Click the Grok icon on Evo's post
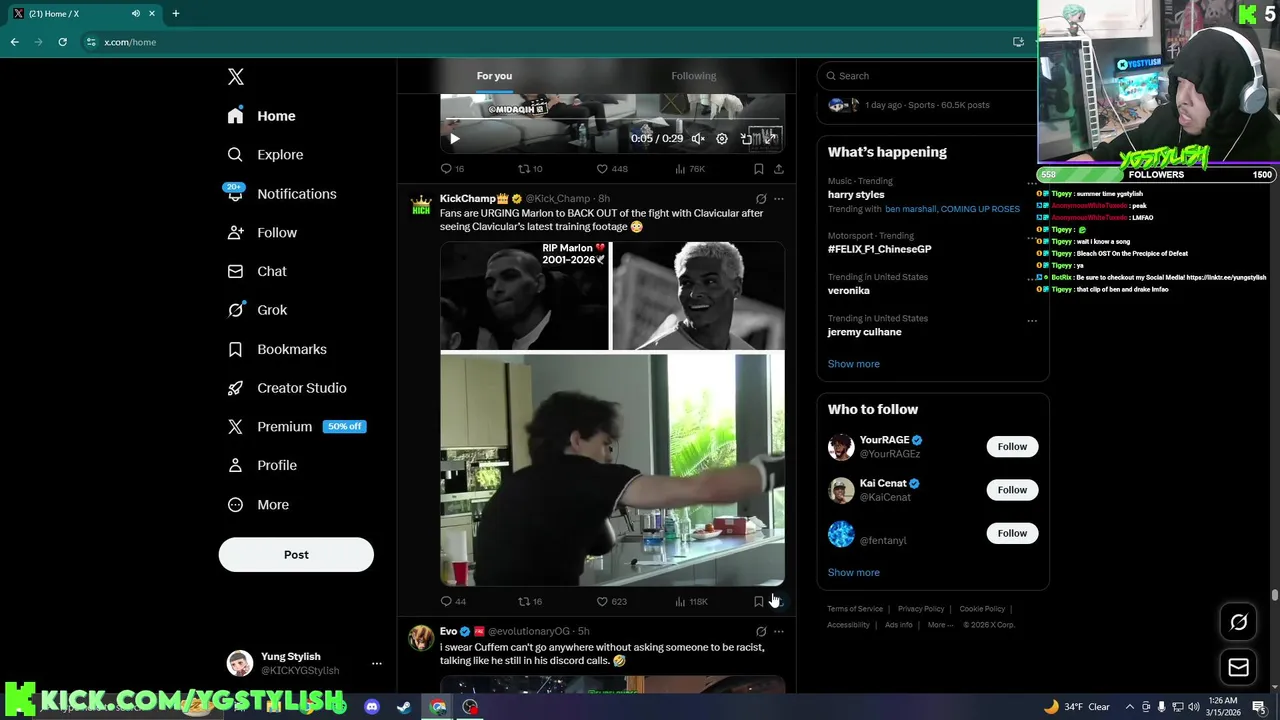Screen dimensions: 1280x720 [761, 632]
